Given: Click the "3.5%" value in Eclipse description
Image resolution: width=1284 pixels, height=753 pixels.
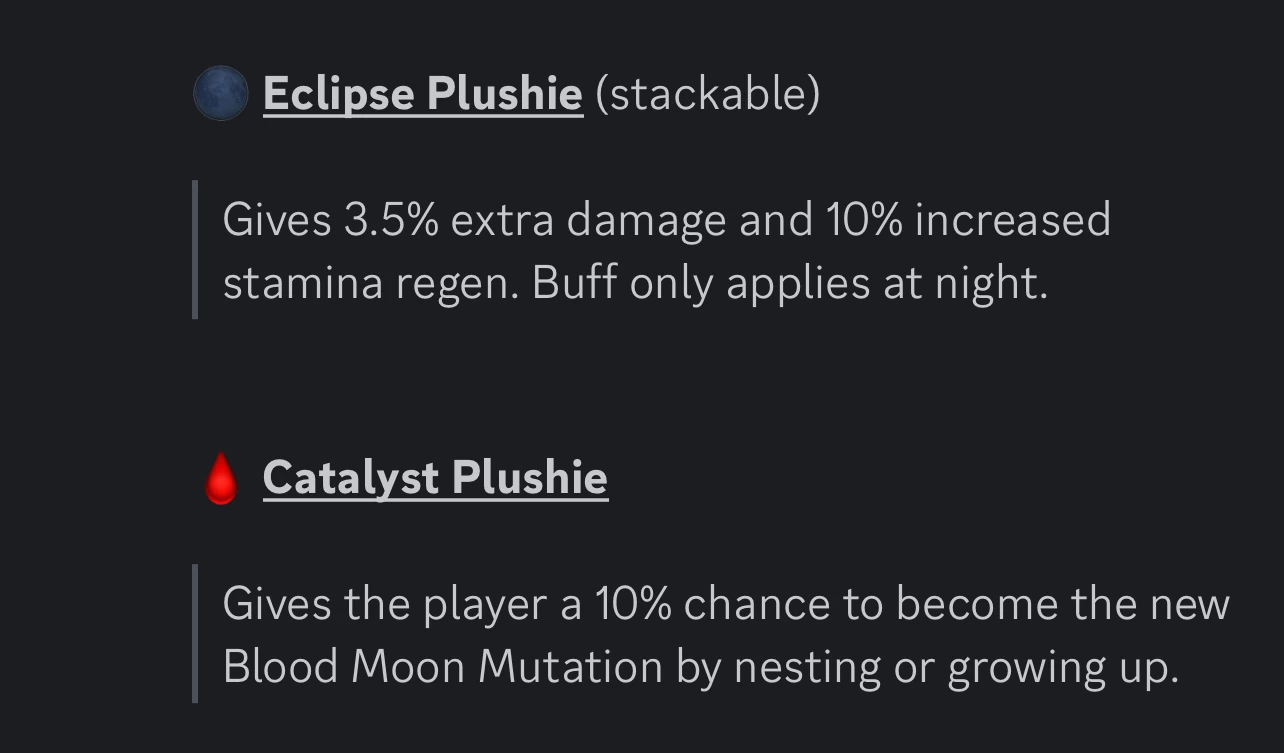Looking at the screenshot, I should coord(391,220).
